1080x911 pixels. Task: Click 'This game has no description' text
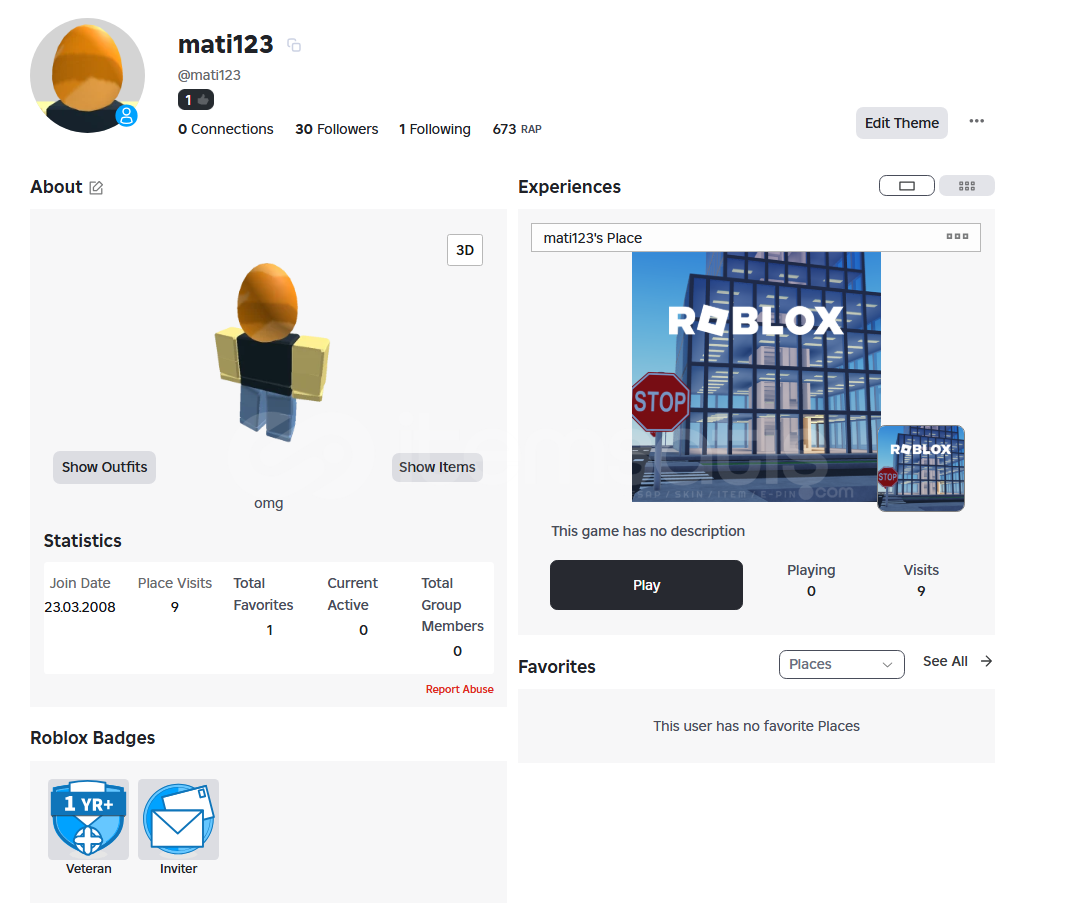click(648, 532)
